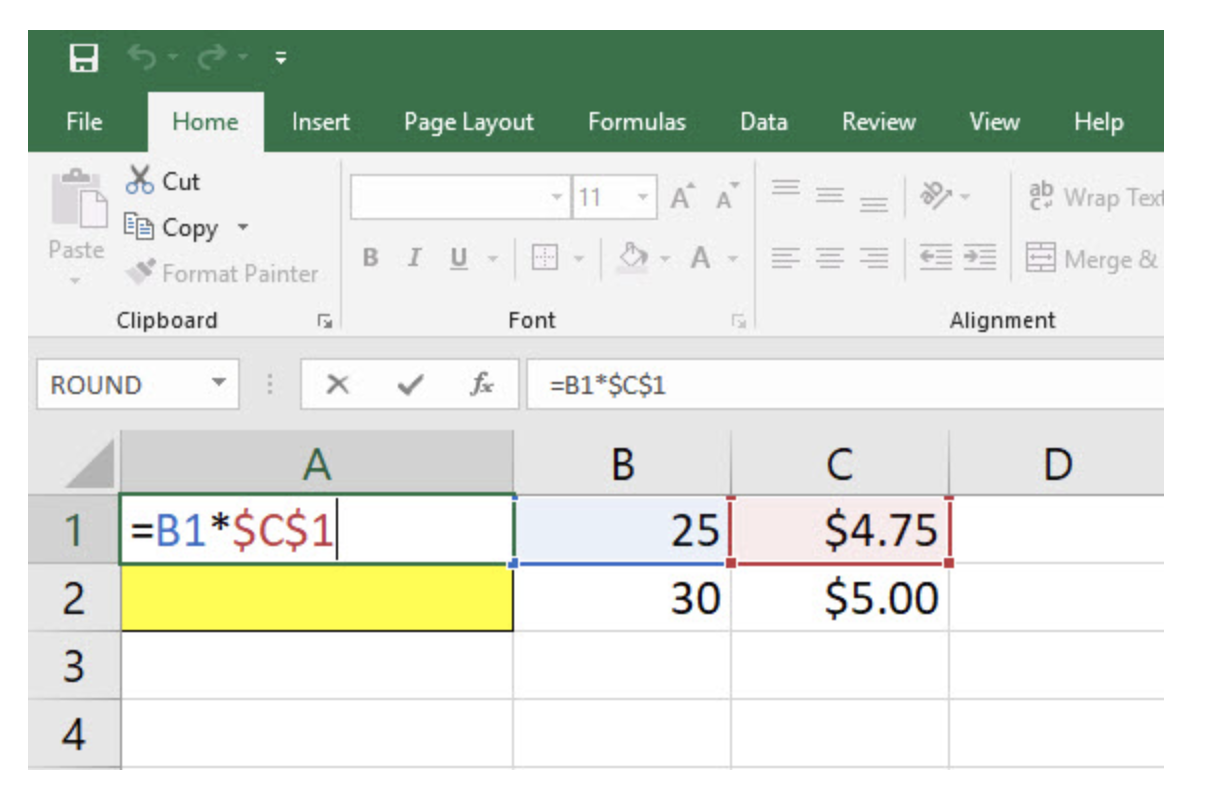Click Middle Align icon
The height and width of the screenshot is (802, 1224).
829,197
